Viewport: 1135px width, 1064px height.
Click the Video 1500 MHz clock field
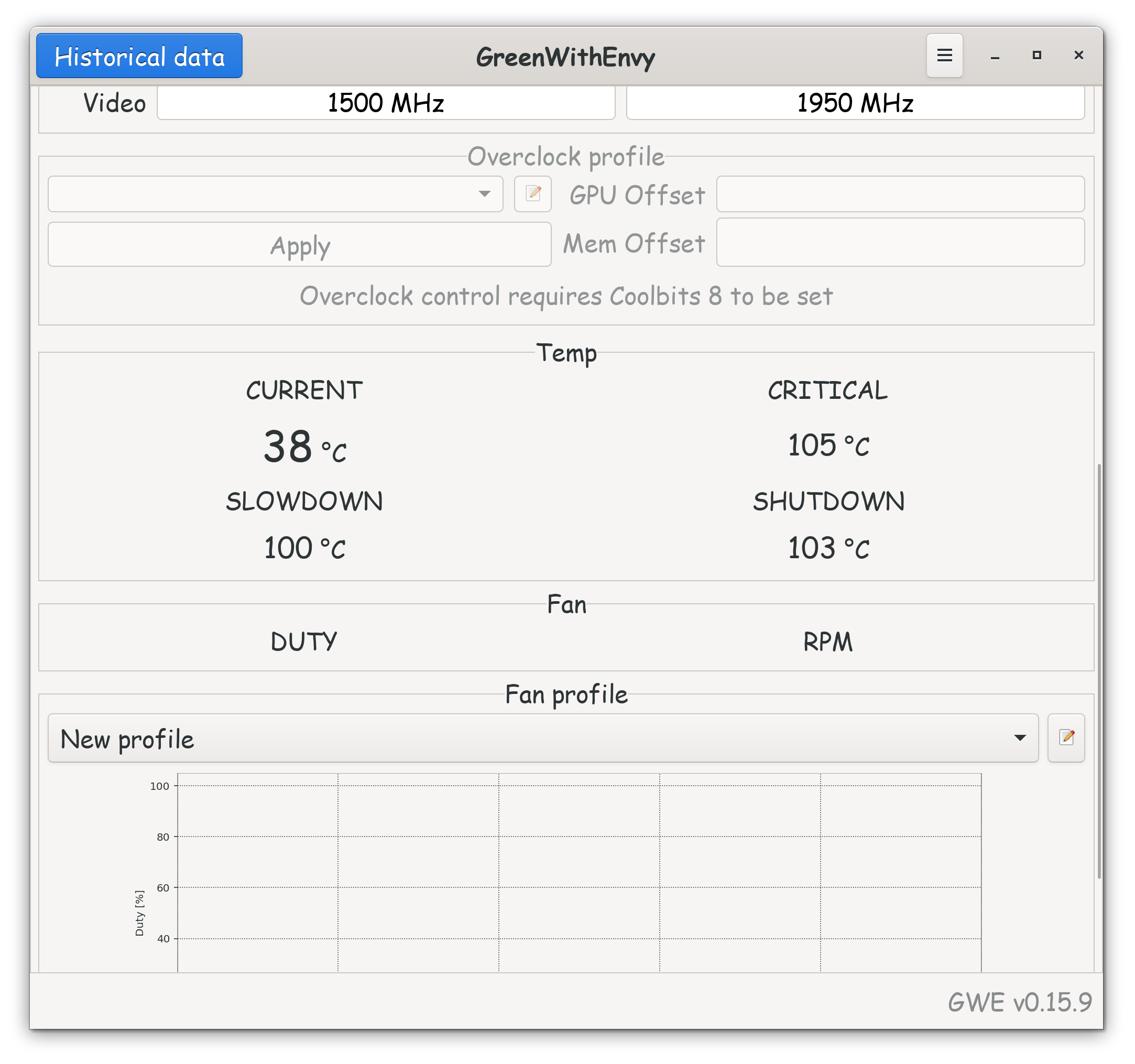click(386, 103)
